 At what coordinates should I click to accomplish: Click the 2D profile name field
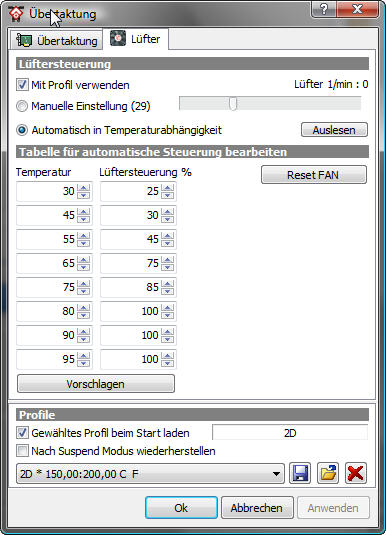(x=290, y=433)
